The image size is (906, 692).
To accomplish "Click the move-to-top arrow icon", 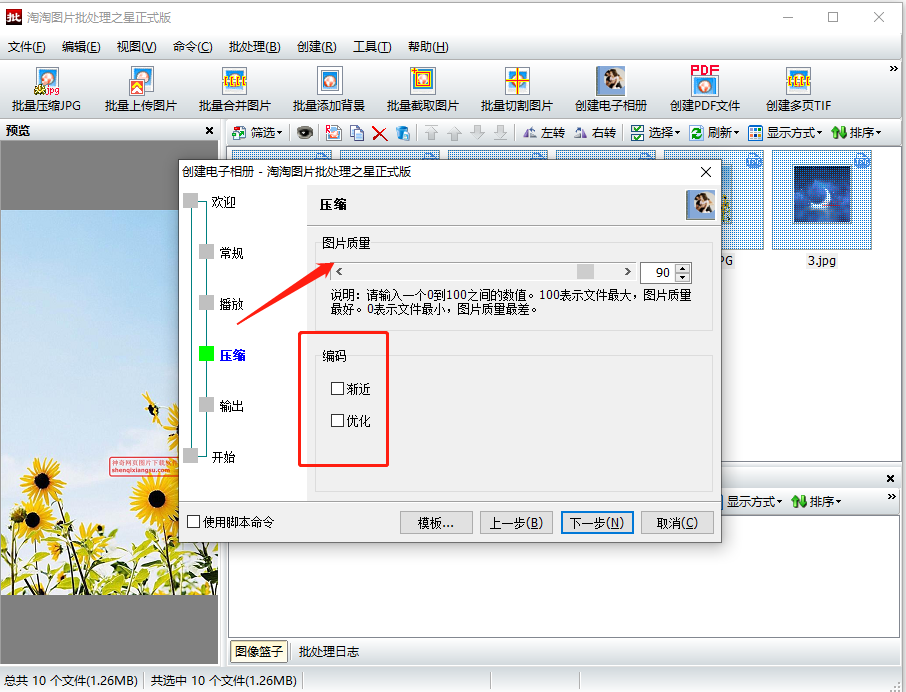I will tap(431, 133).
